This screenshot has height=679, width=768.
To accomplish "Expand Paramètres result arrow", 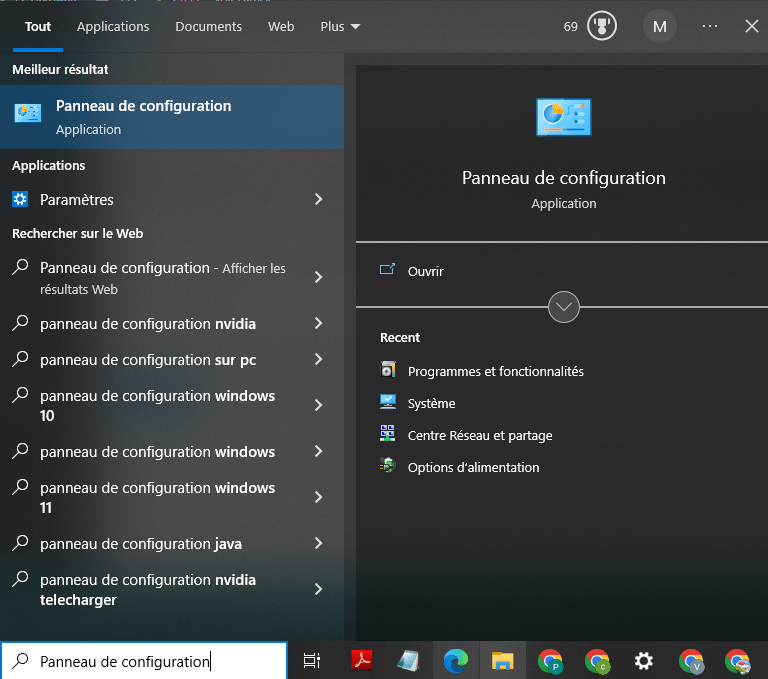I will point(318,199).
